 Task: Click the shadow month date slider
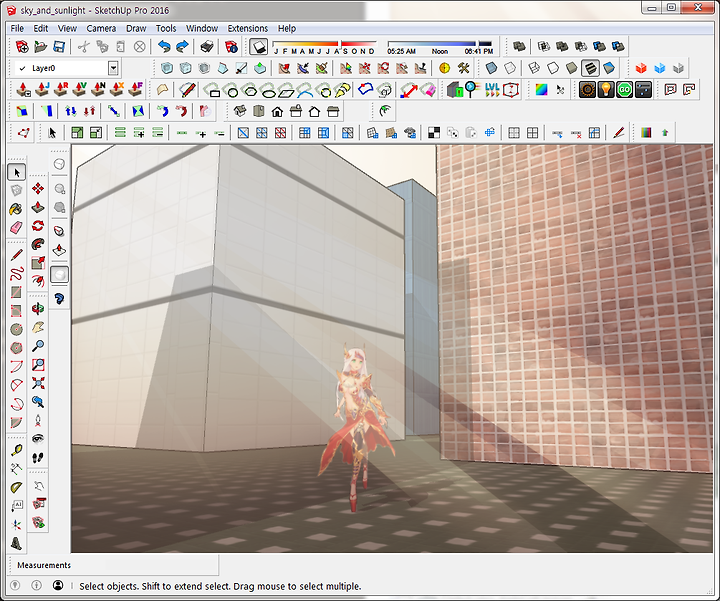pos(324,46)
